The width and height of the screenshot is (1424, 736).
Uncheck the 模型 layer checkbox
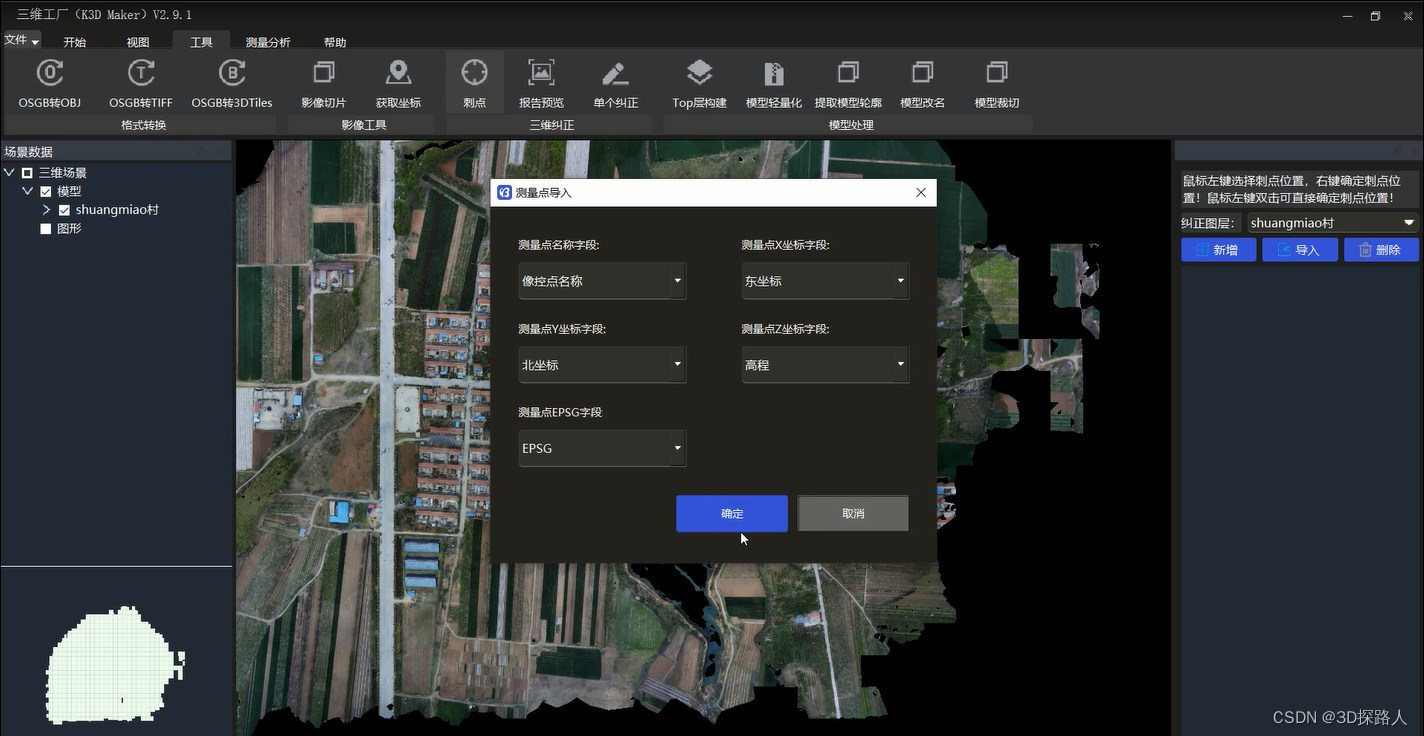tap(45, 191)
